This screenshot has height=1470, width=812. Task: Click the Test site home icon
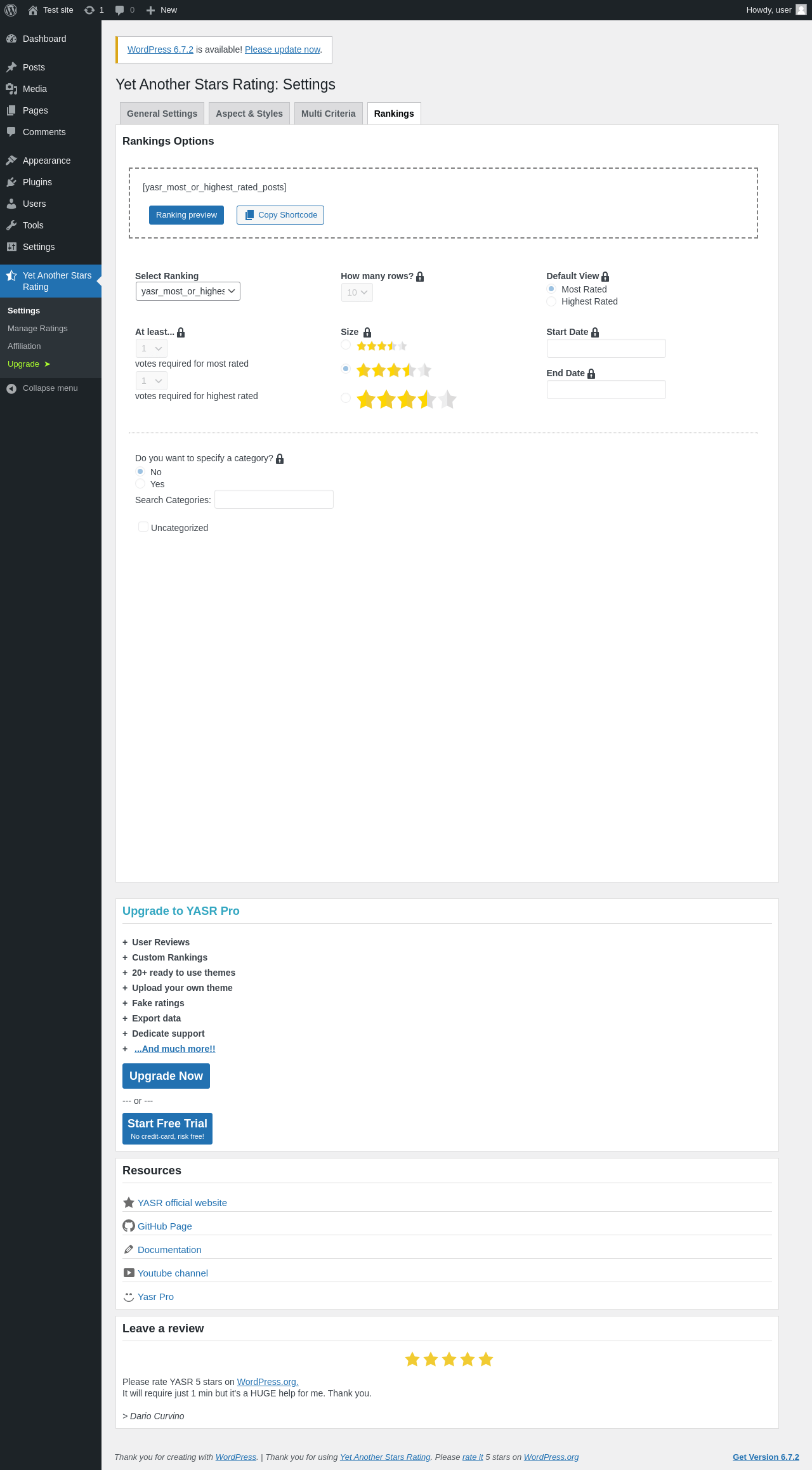click(x=33, y=10)
